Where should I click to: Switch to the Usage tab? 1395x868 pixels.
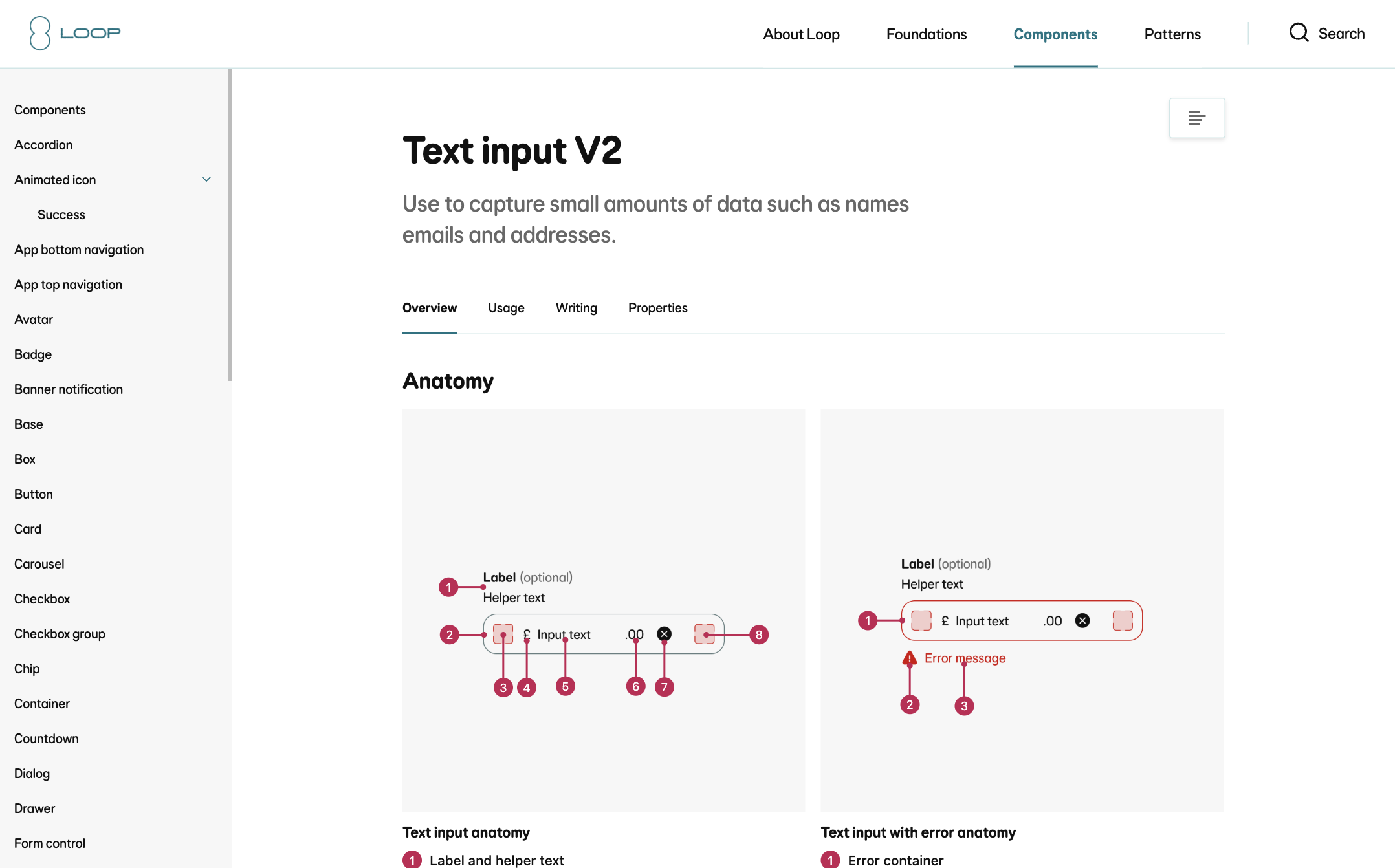point(506,308)
